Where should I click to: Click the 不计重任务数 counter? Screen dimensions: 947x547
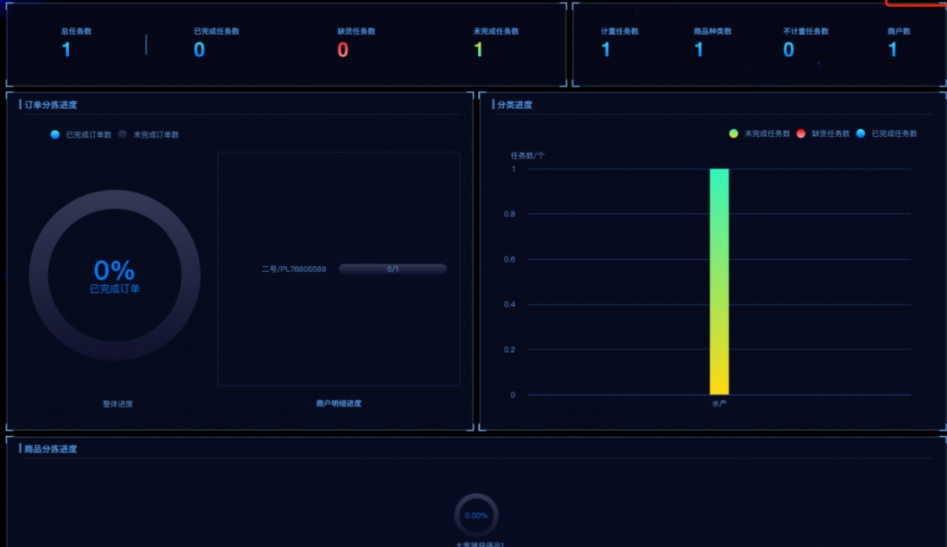[x=788, y=50]
